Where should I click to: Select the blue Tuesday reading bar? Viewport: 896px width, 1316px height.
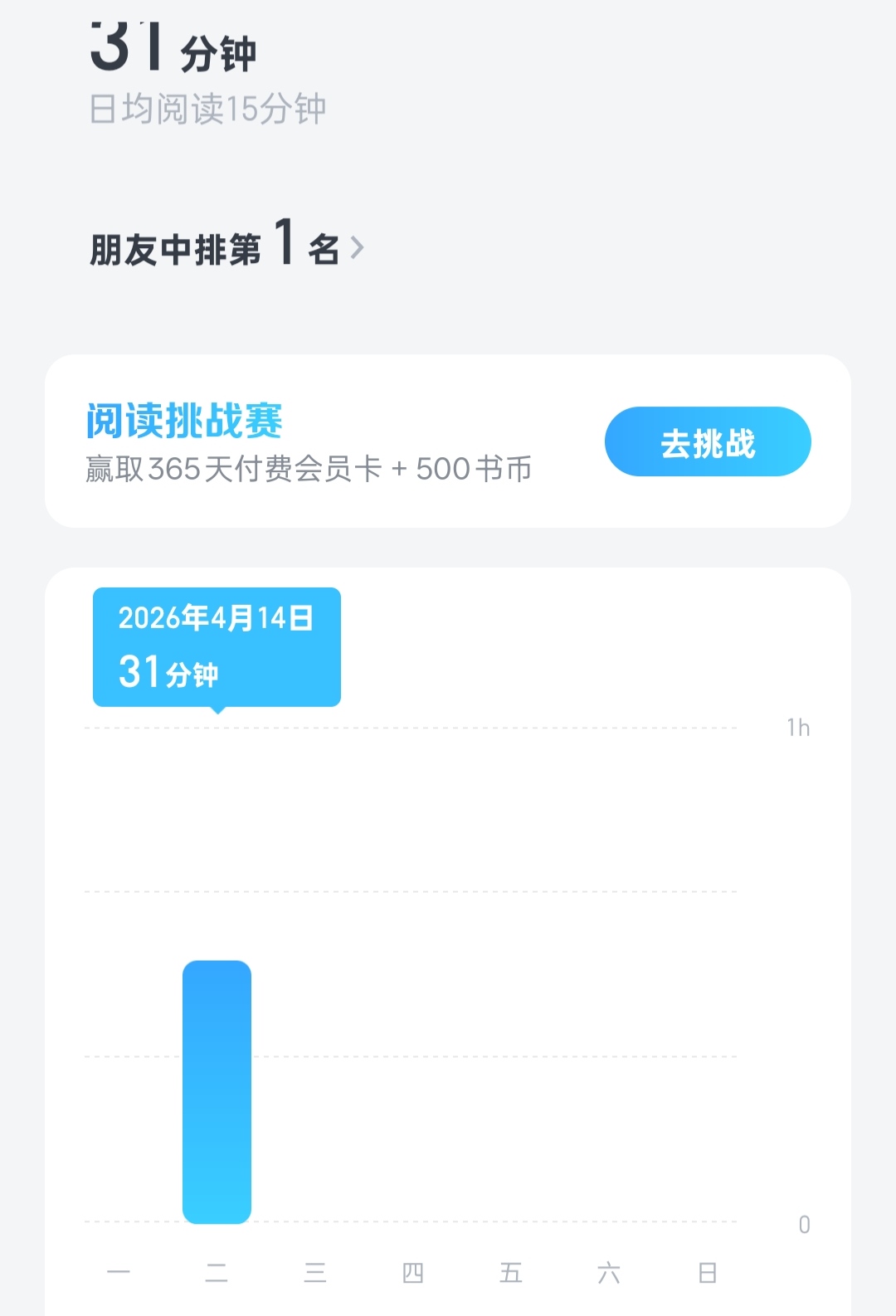(x=217, y=1091)
